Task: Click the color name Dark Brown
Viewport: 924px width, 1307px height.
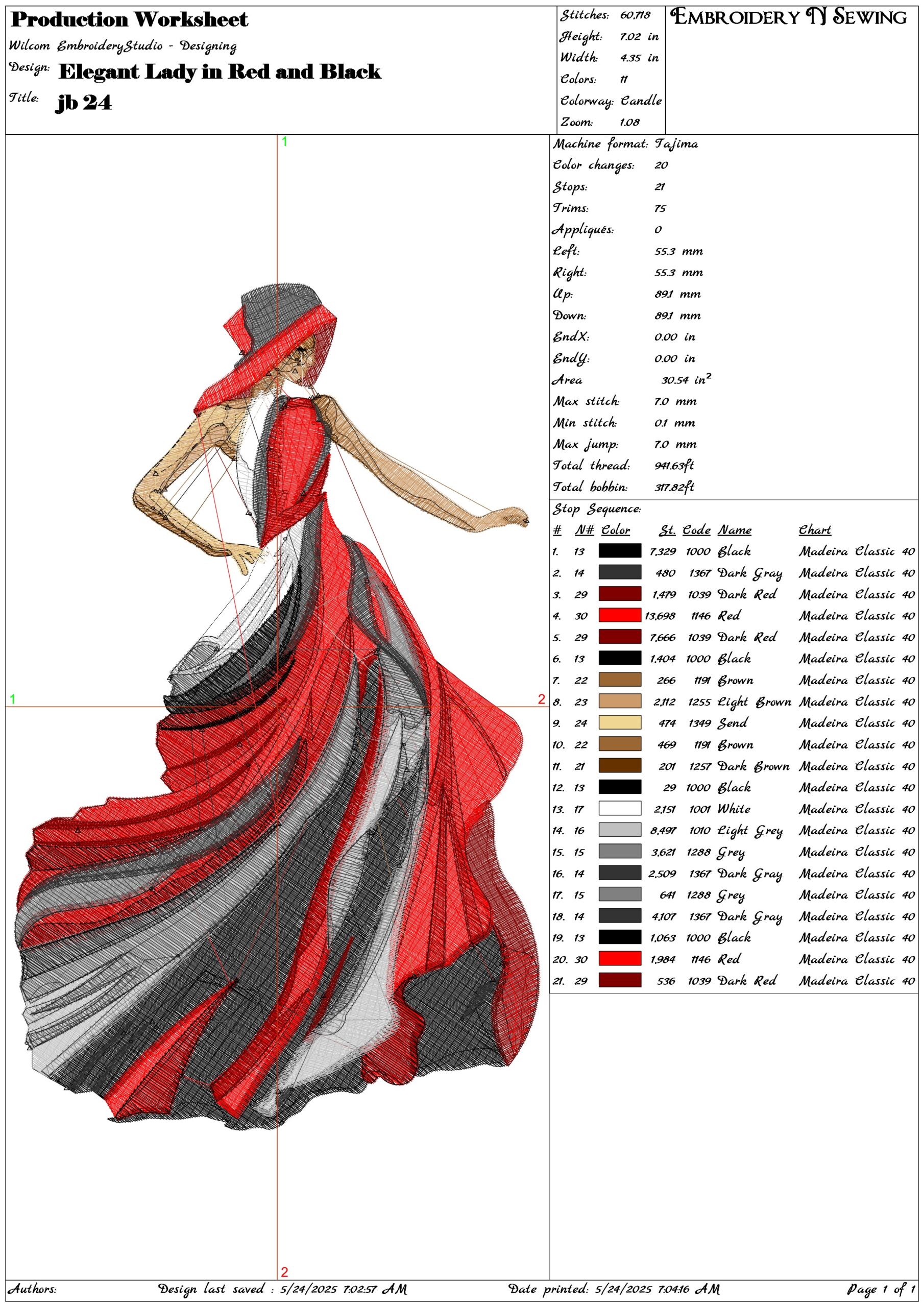Action: tap(754, 766)
